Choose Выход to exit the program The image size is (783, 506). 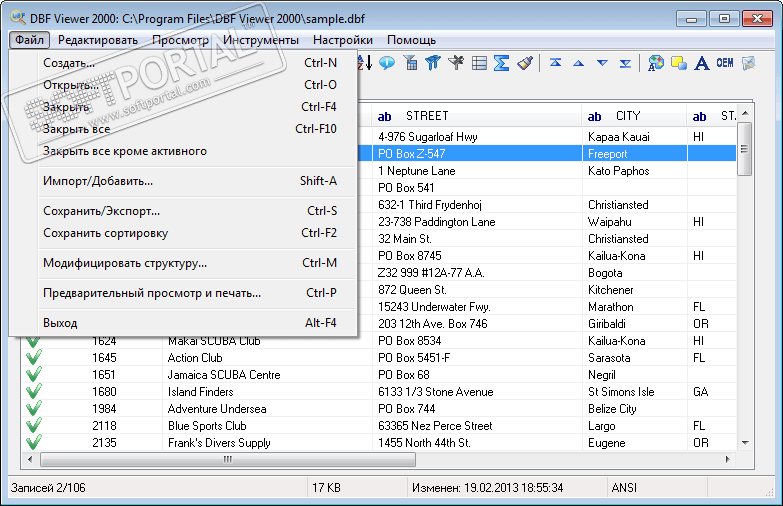[190, 323]
